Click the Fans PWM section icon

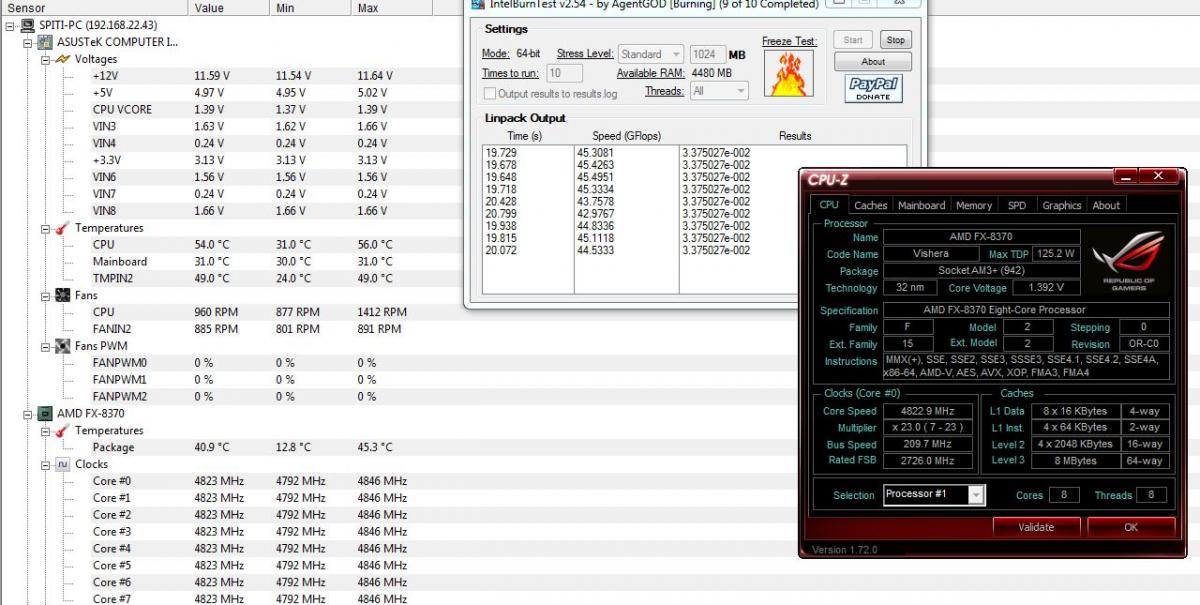pyautogui.click(x=62, y=346)
